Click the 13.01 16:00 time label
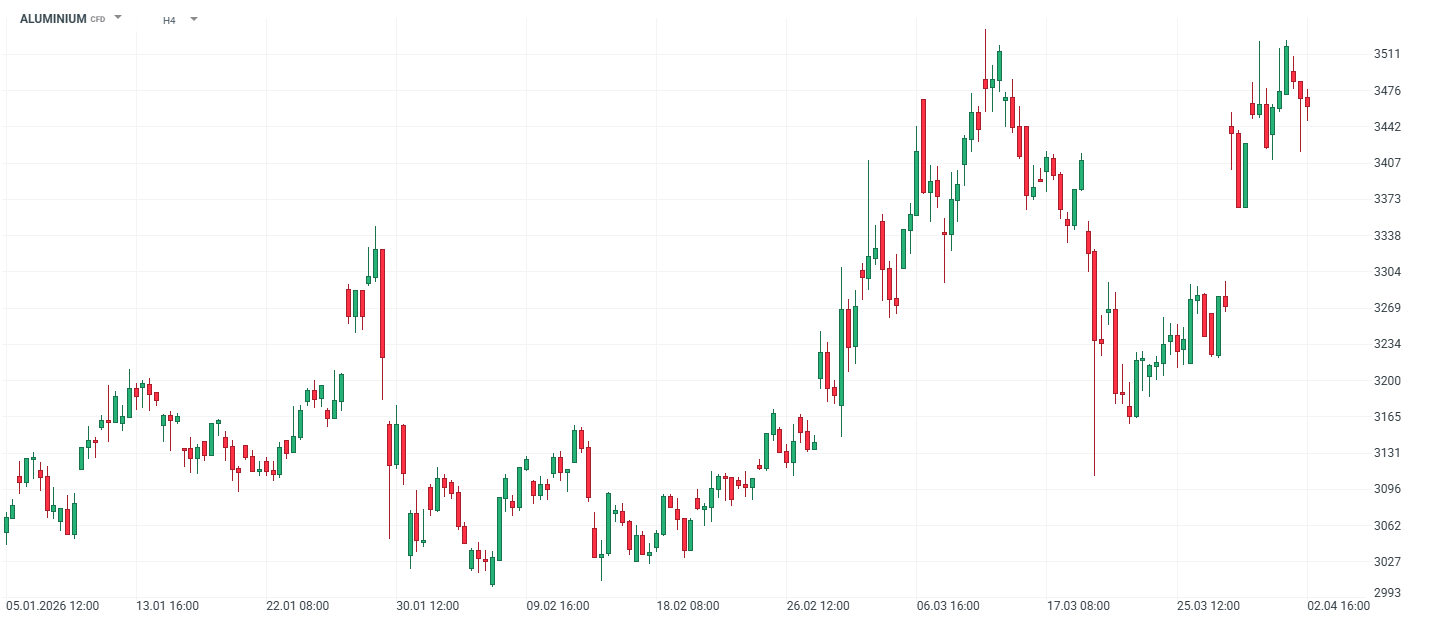Screen dimensions: 1434x623 point(167,606)
